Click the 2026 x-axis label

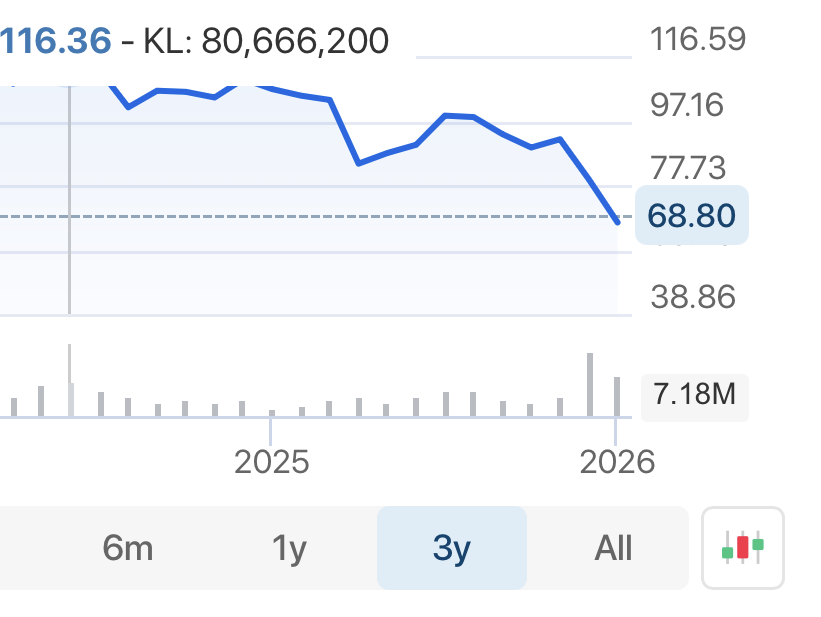(618, 462)
